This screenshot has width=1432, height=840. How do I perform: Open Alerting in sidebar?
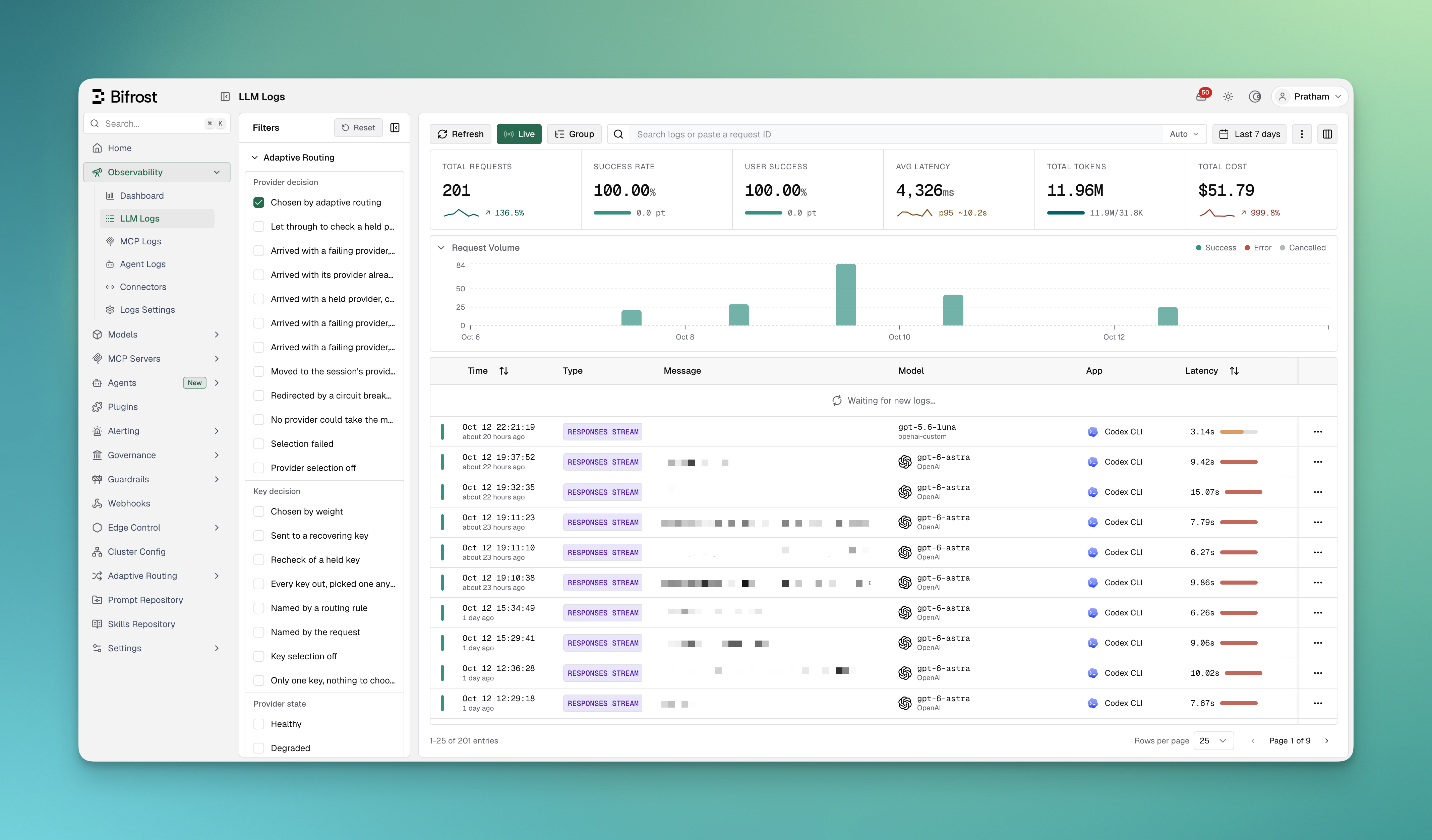[156, 431]
